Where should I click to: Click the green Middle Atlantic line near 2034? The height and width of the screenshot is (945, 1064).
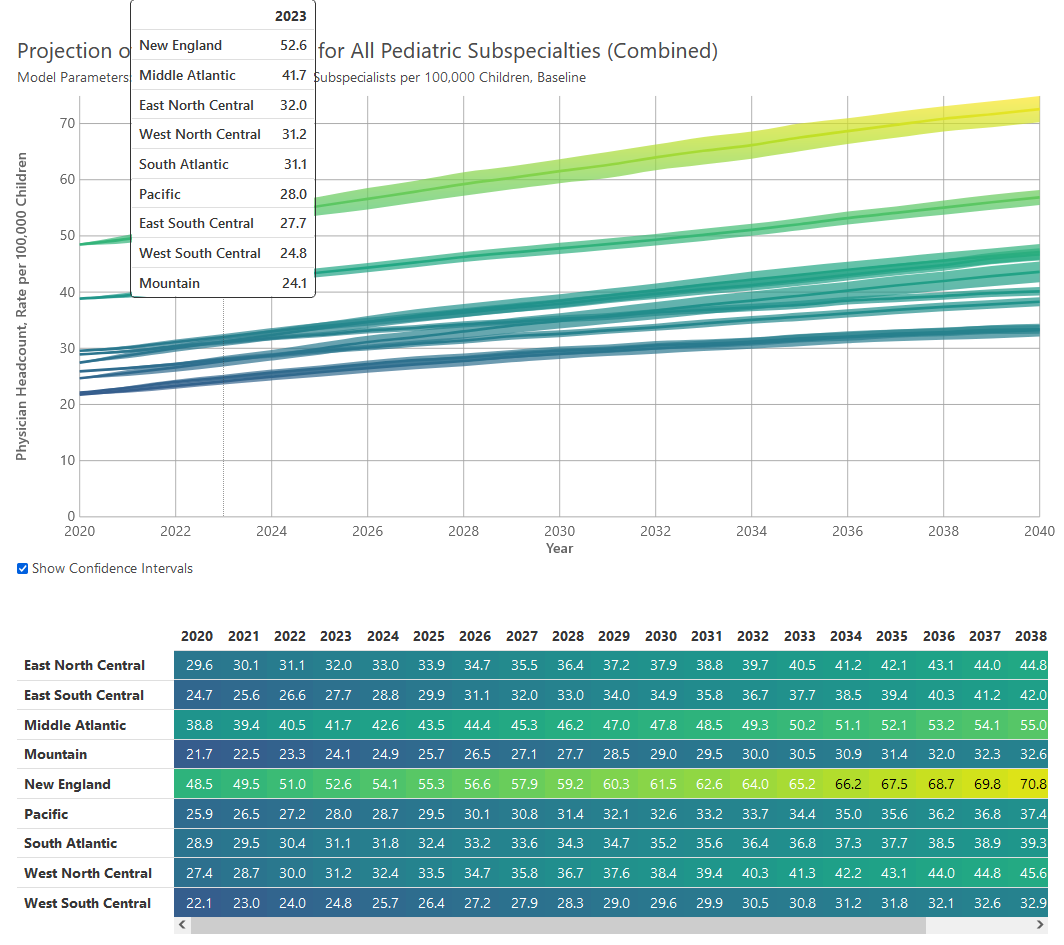click(751, 229)
